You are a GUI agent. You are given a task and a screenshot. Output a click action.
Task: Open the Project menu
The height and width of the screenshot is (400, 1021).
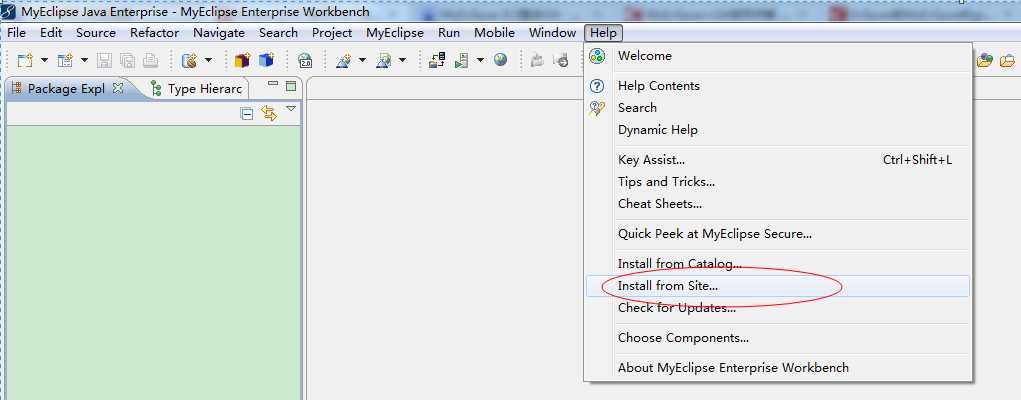[x=332, y=33]
